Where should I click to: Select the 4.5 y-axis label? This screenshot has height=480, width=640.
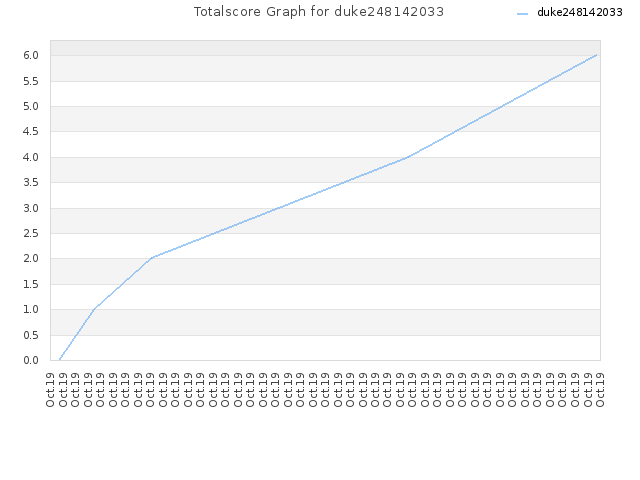pos(31,131)
